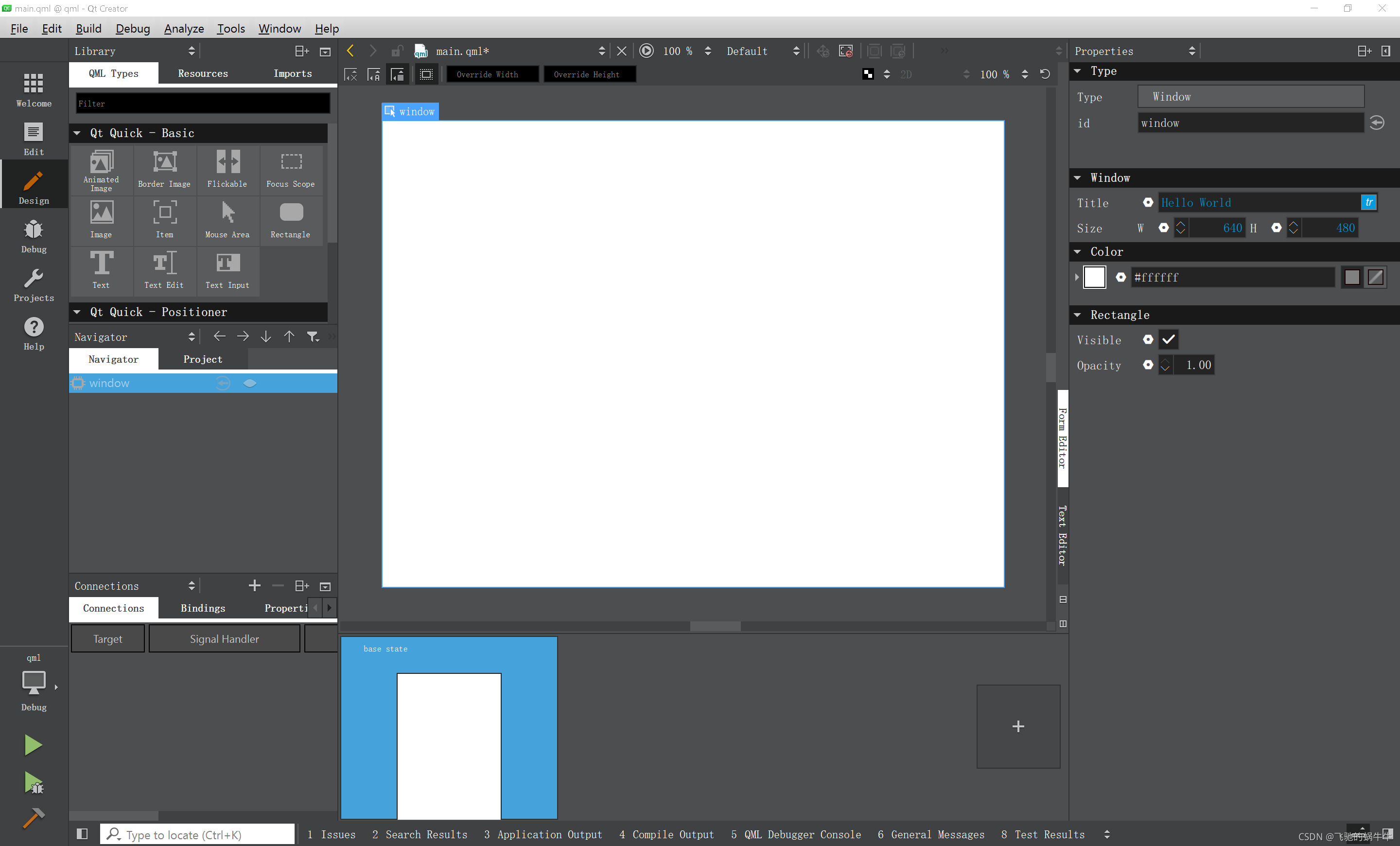Switch to the Resources tab in Library

(x=203, y=73)
